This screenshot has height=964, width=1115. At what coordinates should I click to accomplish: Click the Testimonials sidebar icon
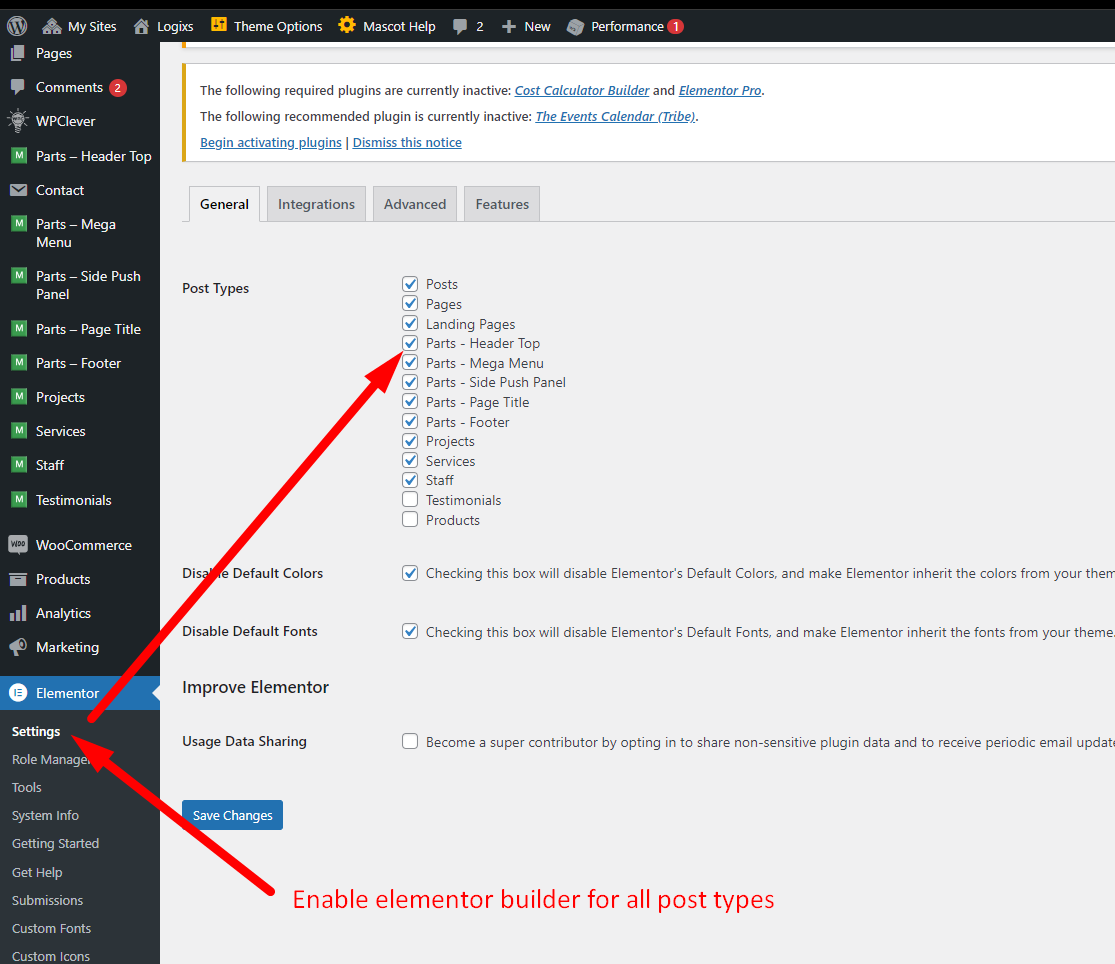19,499
